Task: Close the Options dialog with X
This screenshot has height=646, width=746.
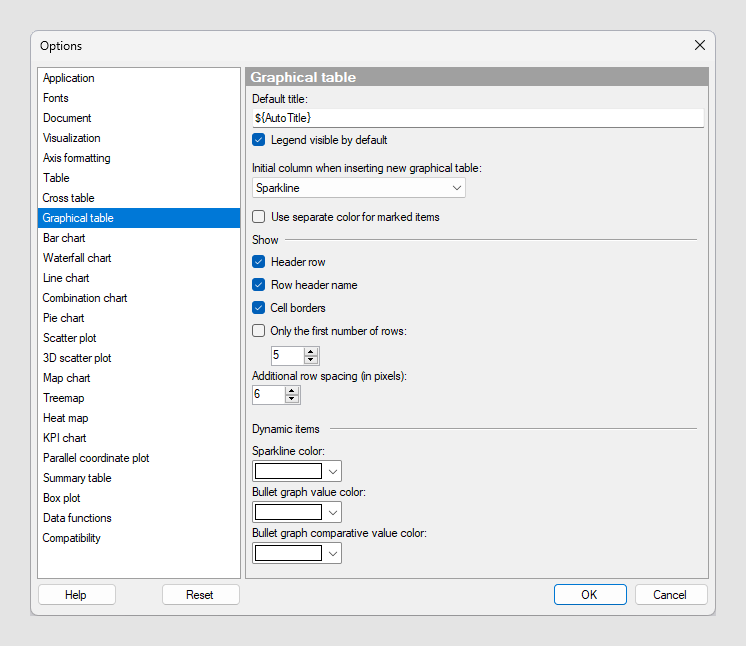Action: tap(699, 45)
